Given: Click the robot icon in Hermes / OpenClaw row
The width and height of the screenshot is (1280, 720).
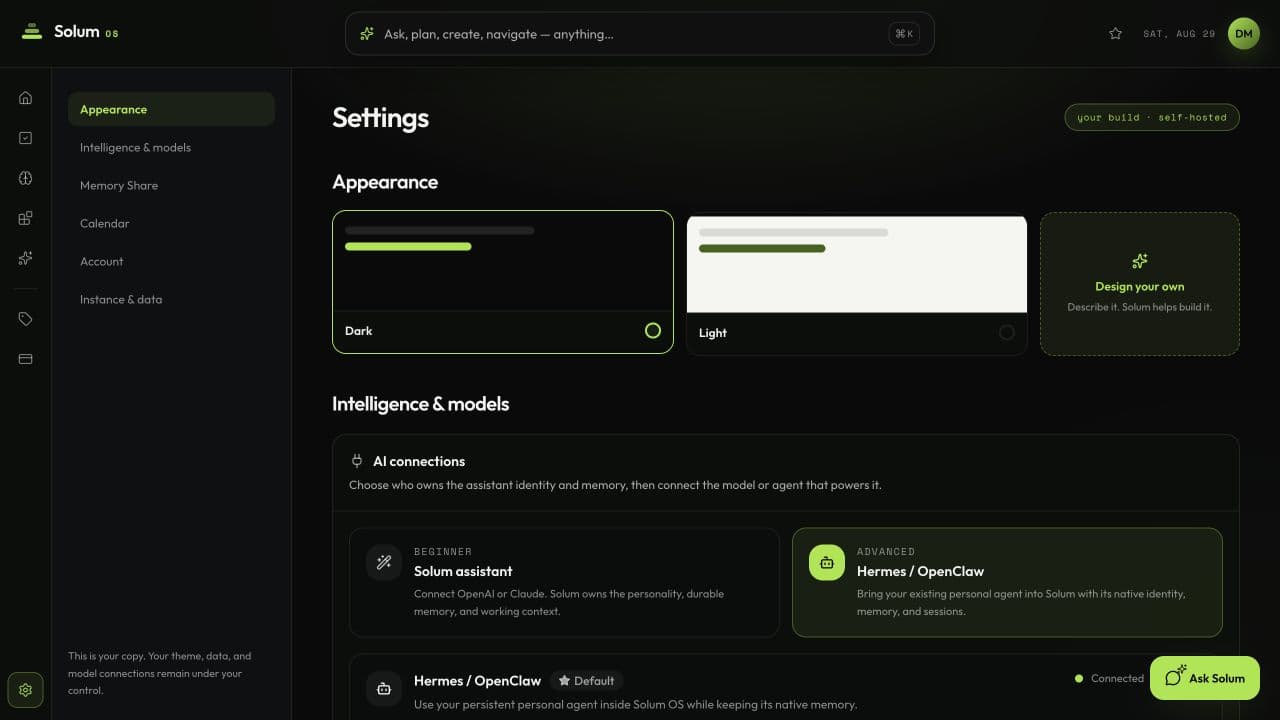Looking at the screenshot, I should [384, 689].
